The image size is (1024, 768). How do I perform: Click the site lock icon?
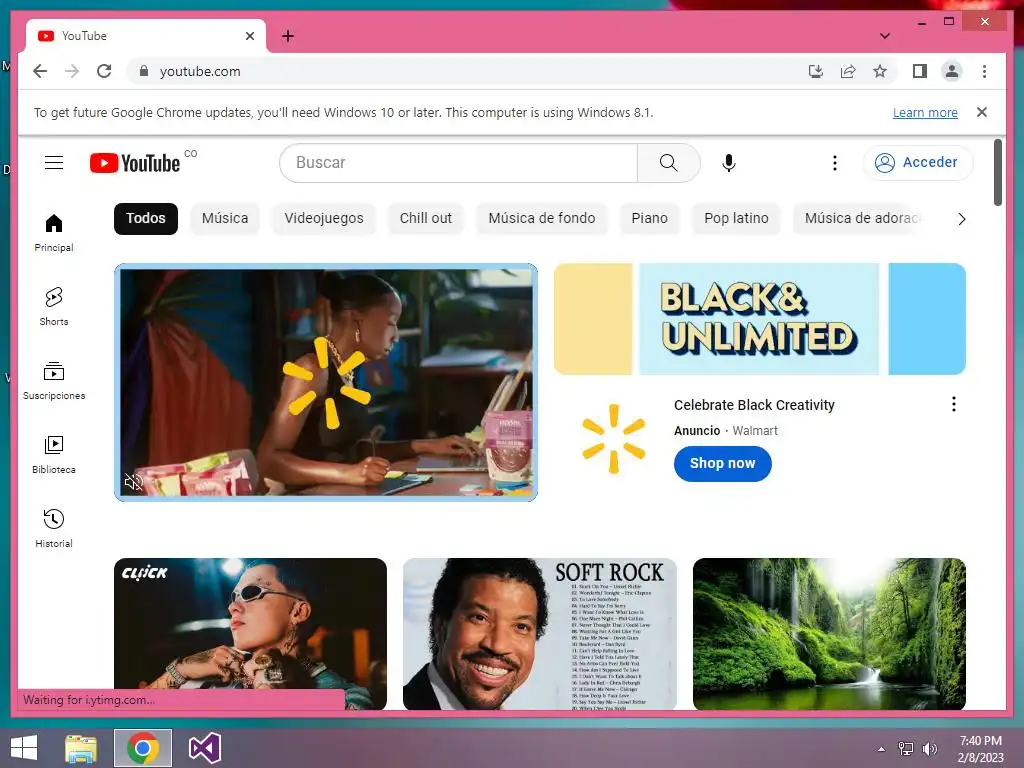[144, 71]
